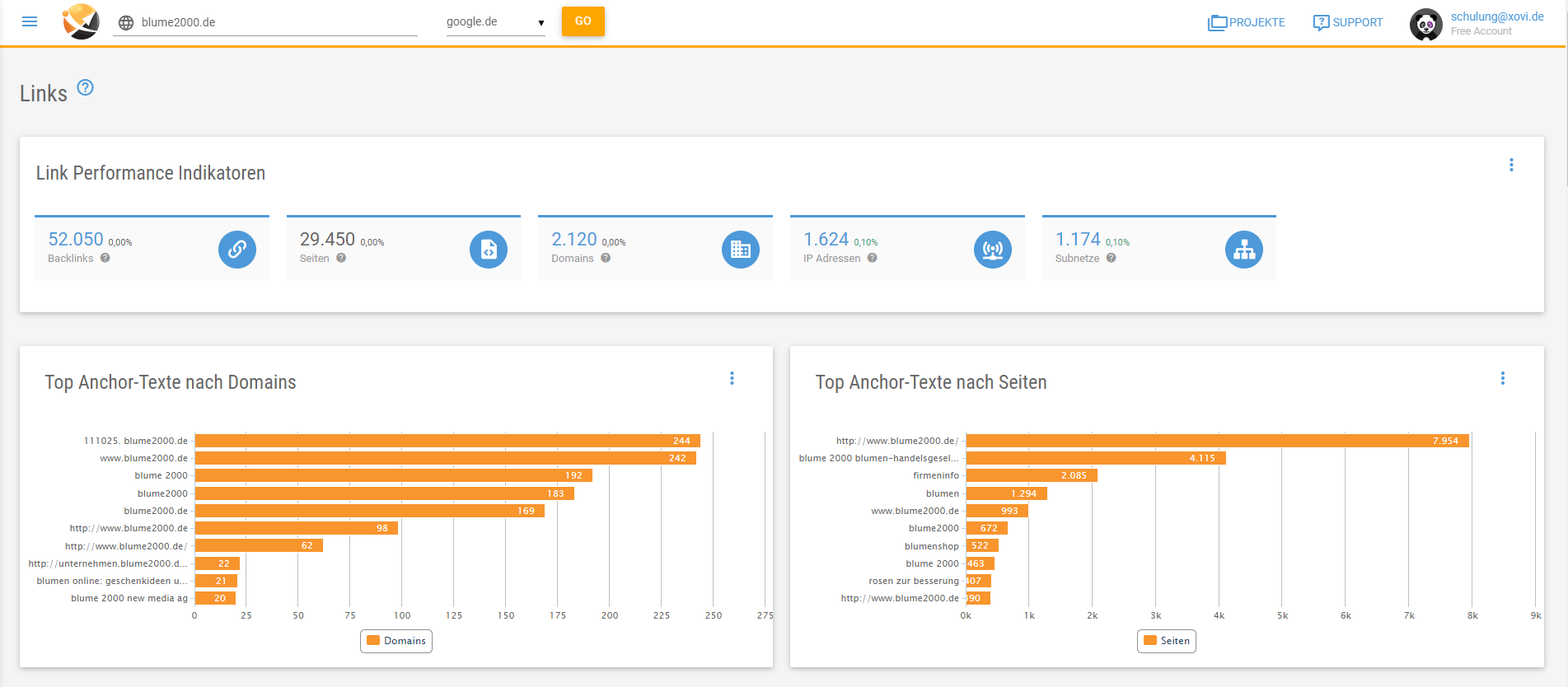Viewport: 1568px width, 687px height.
Task: Click the bar with value 183
Action: click(385, 493)
